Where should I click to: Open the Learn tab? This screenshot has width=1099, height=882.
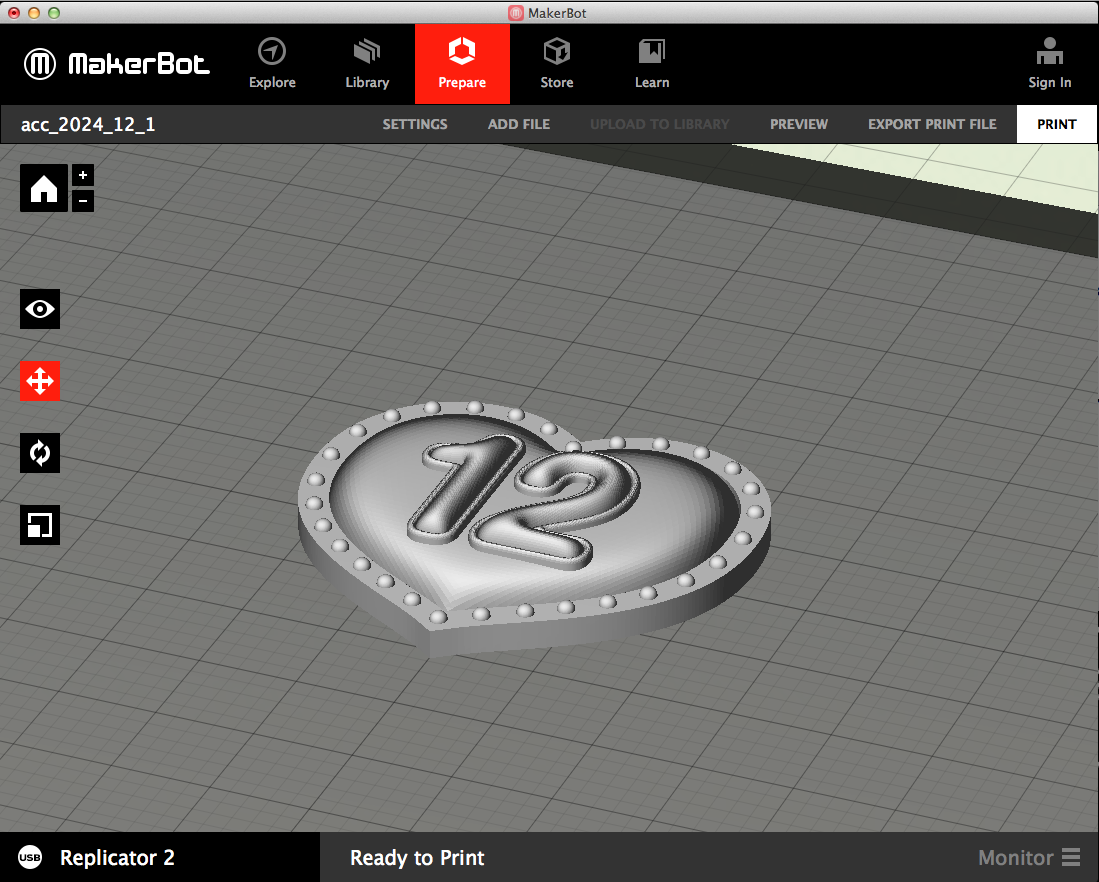(652, 64)
